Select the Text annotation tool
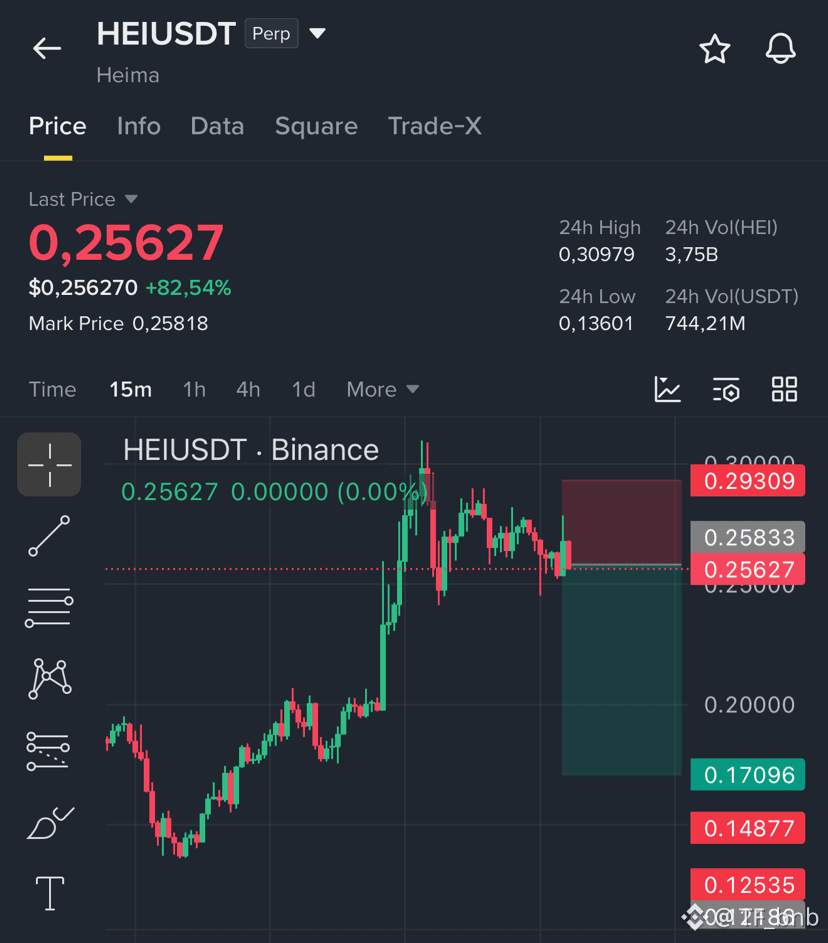This screenshot has height=943, width=828. click(x=50, y=893)
